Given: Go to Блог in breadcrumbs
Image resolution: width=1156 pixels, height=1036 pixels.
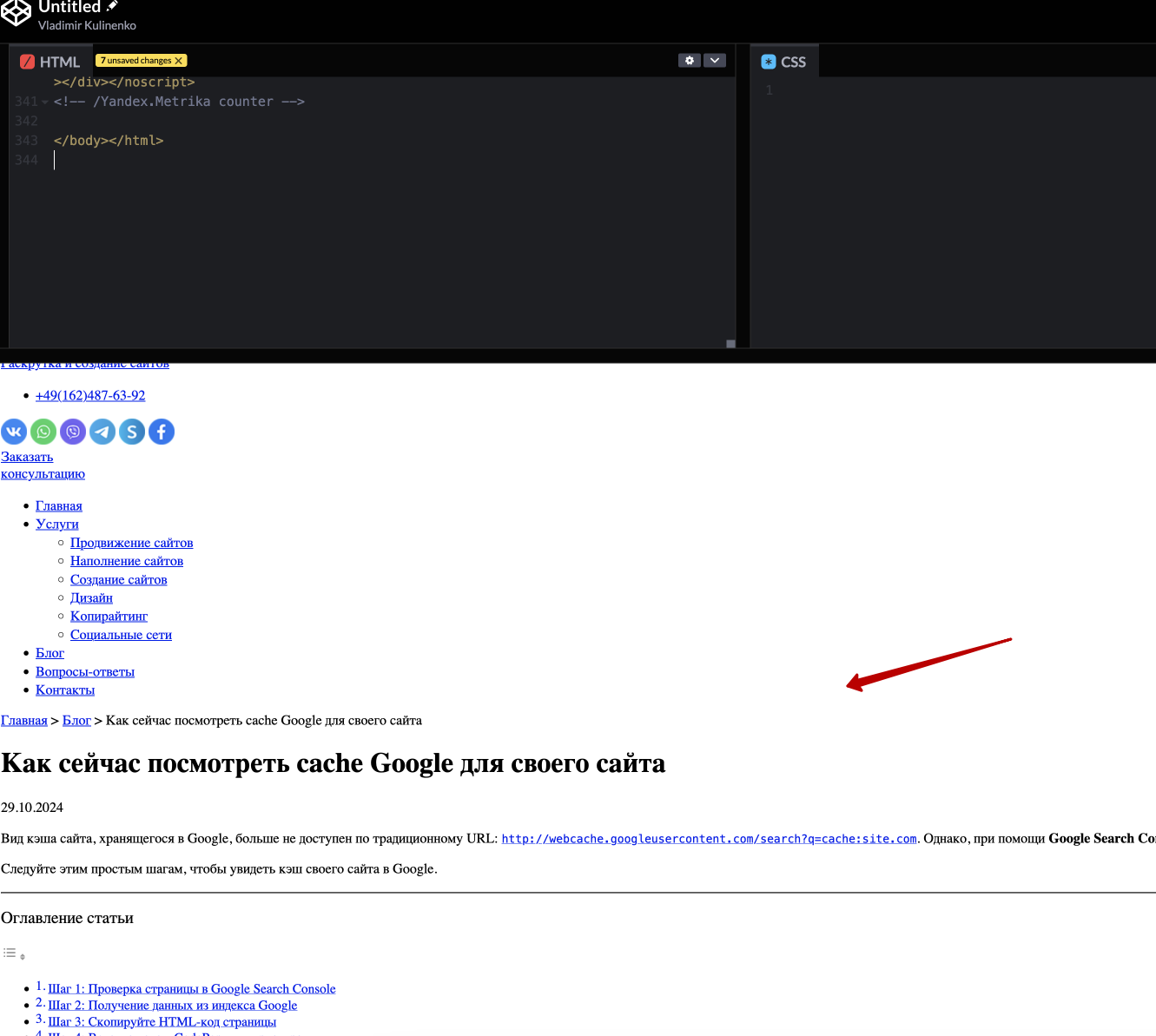Looking at the screenshot, I should point(76,721).
